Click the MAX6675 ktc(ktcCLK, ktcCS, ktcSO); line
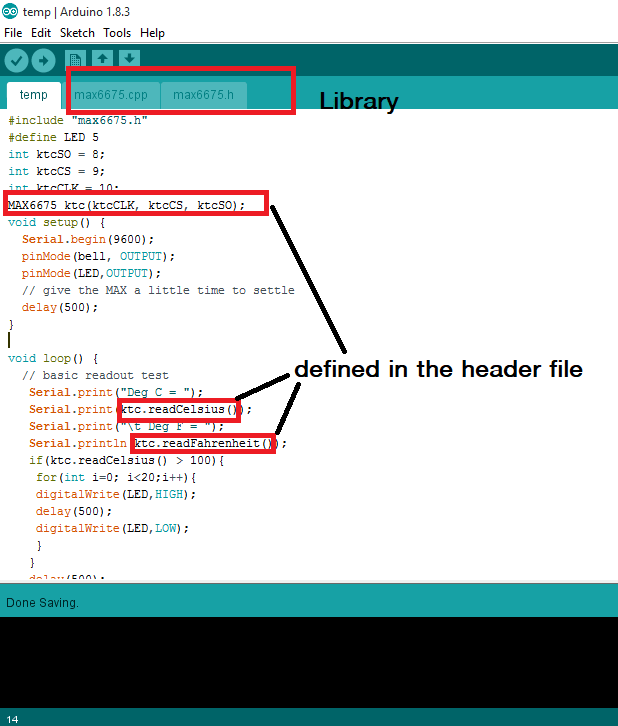The width and height of the screenshot is (618, 726). click(x=126, y=205)
